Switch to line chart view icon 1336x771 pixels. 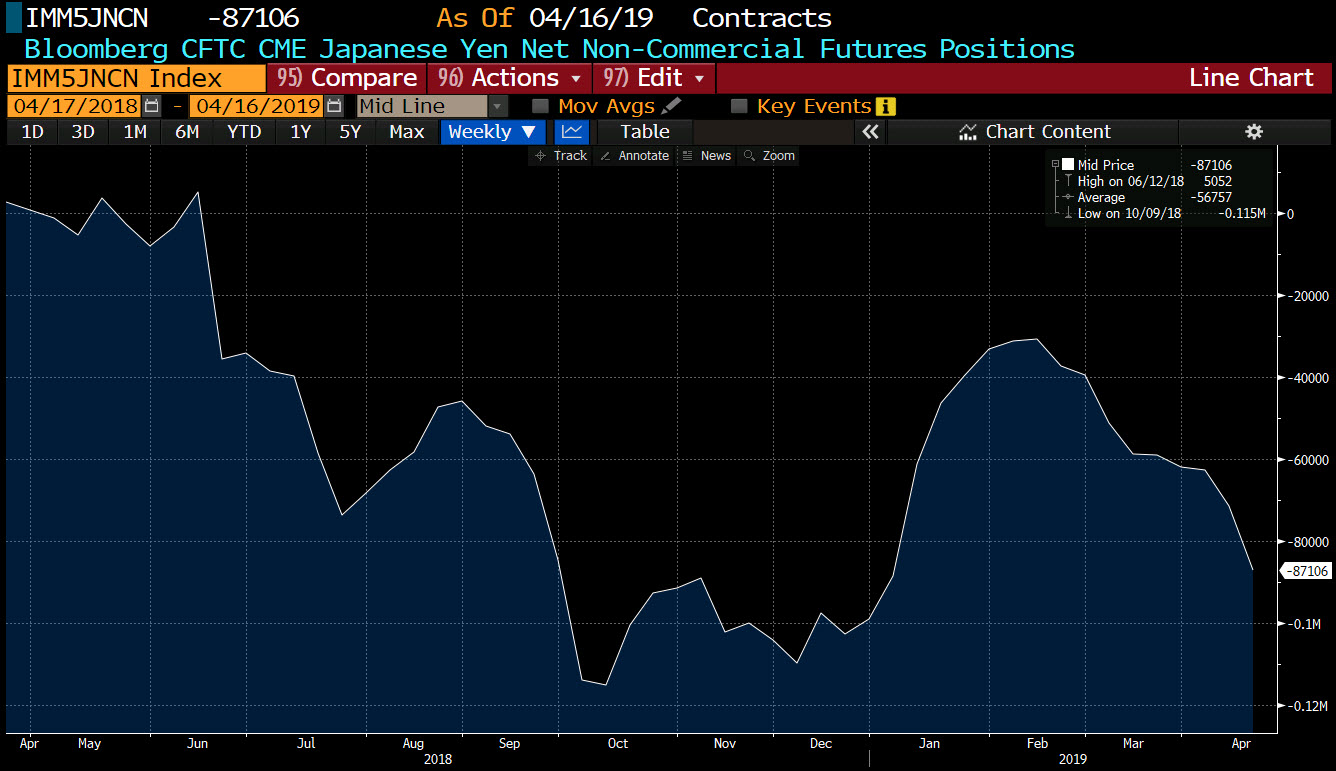571,132
